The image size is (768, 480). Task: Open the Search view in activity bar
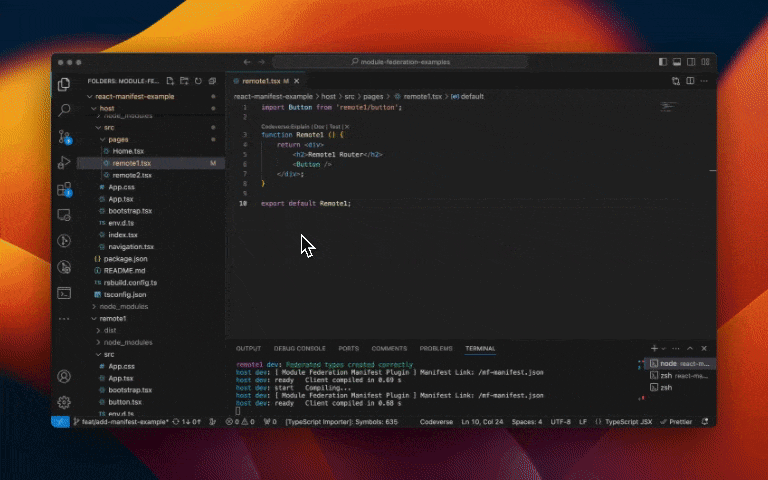(x=64, y=110)
